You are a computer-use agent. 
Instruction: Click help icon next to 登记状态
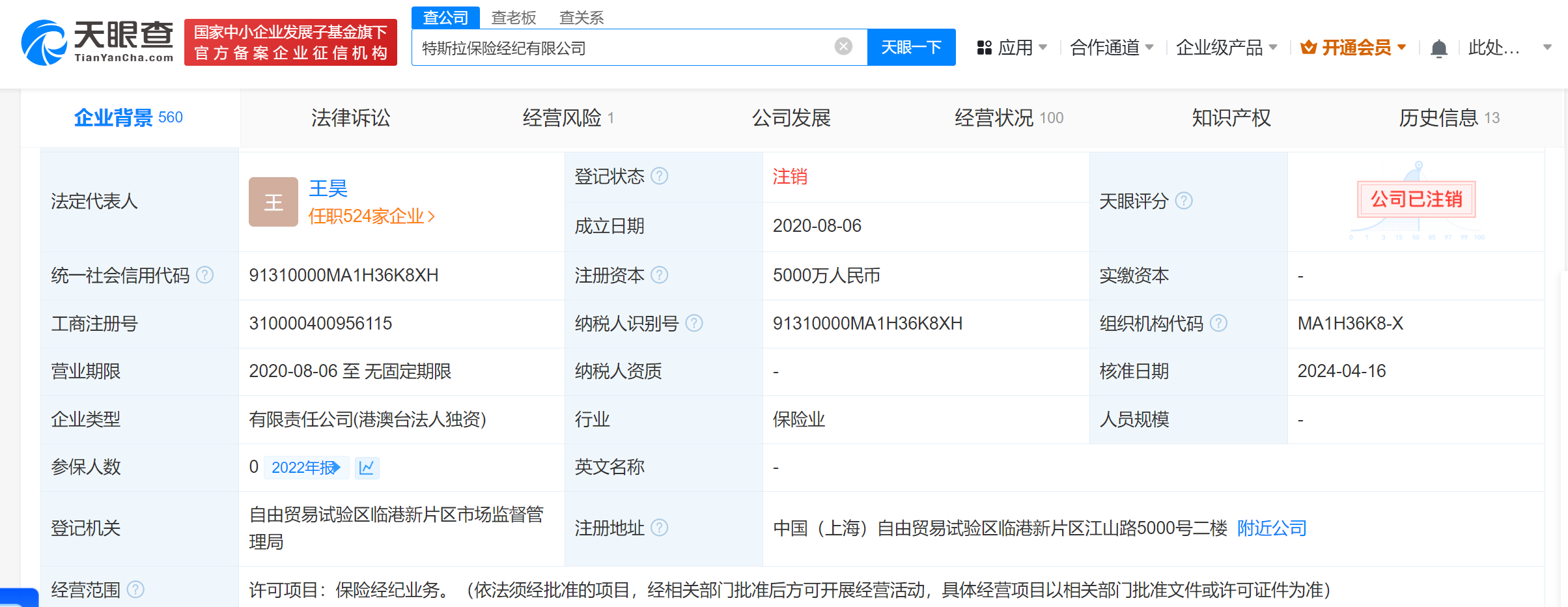[x=660, y=176]
